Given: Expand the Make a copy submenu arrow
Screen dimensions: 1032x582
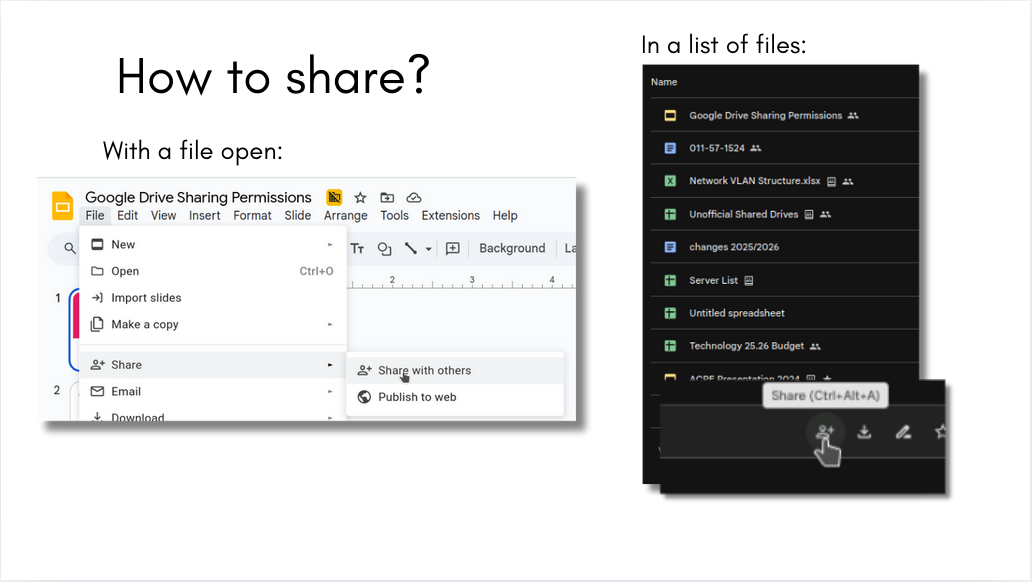Looking at the screenshot, I should coord(330,324).
